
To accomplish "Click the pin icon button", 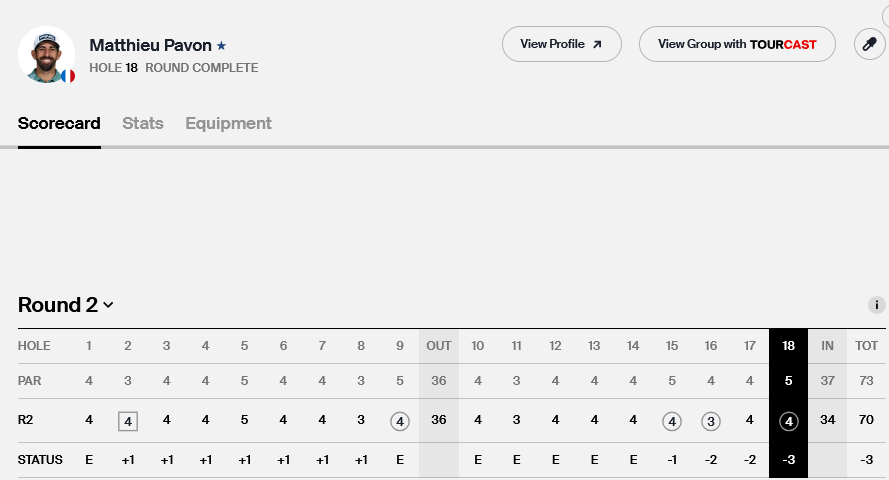I will [869, 44].
